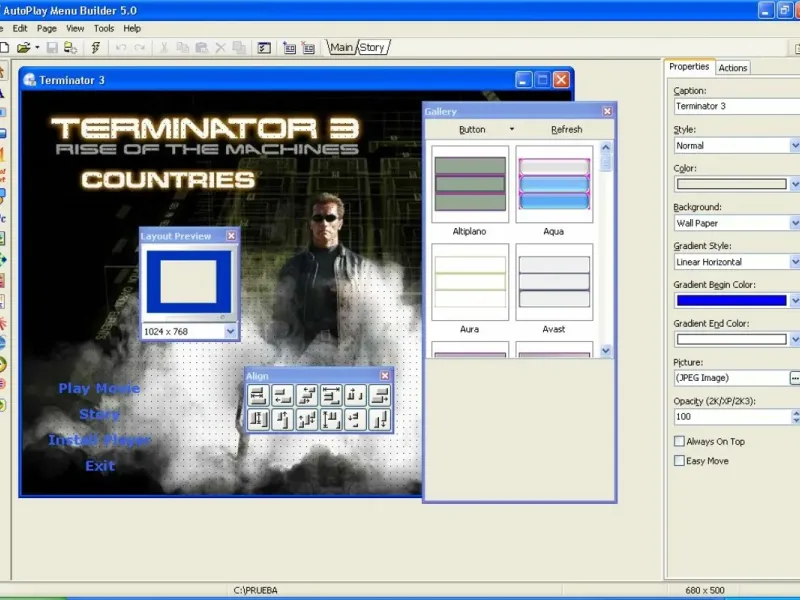Viewport: 800px width, 600px height.
Task: Click the Story link on the menu canvas
Action: pyautogui.click(x=99, y=414)
